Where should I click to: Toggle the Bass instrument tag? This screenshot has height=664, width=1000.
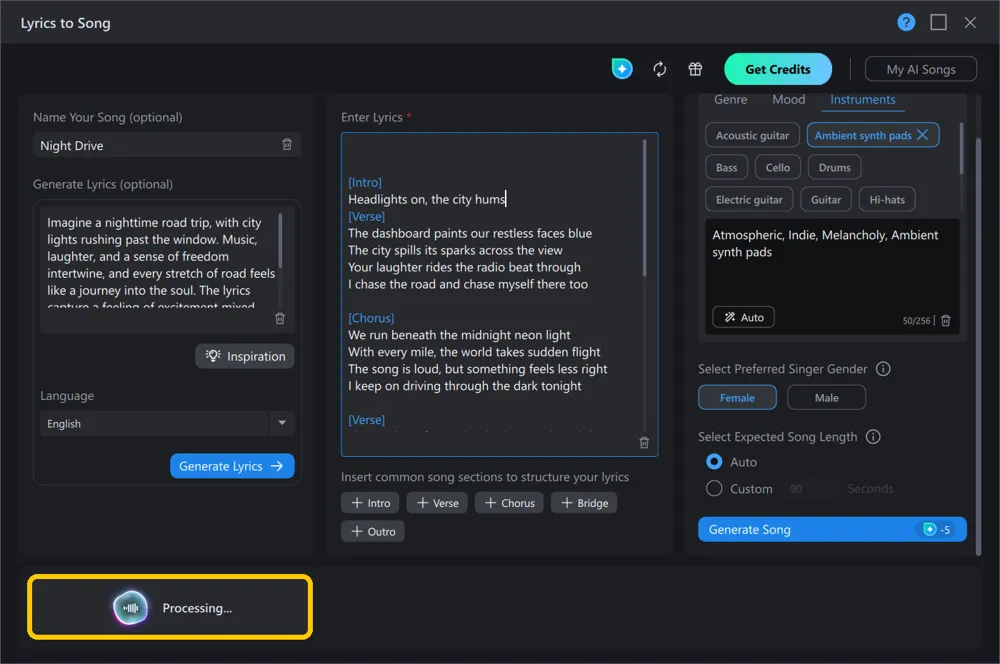(x=726, y=167)
